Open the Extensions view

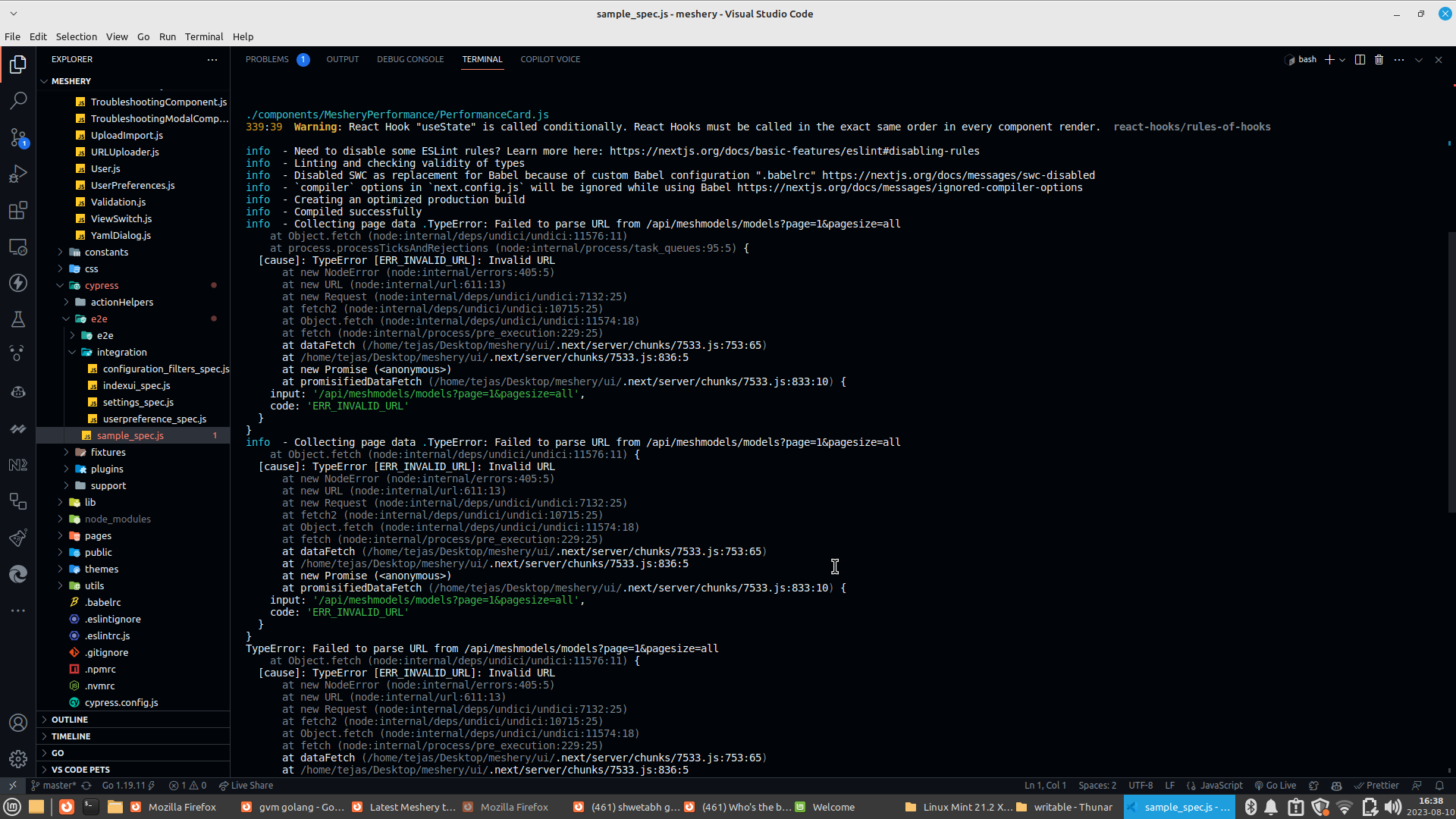pyautogui.click(x=18, y=210)
